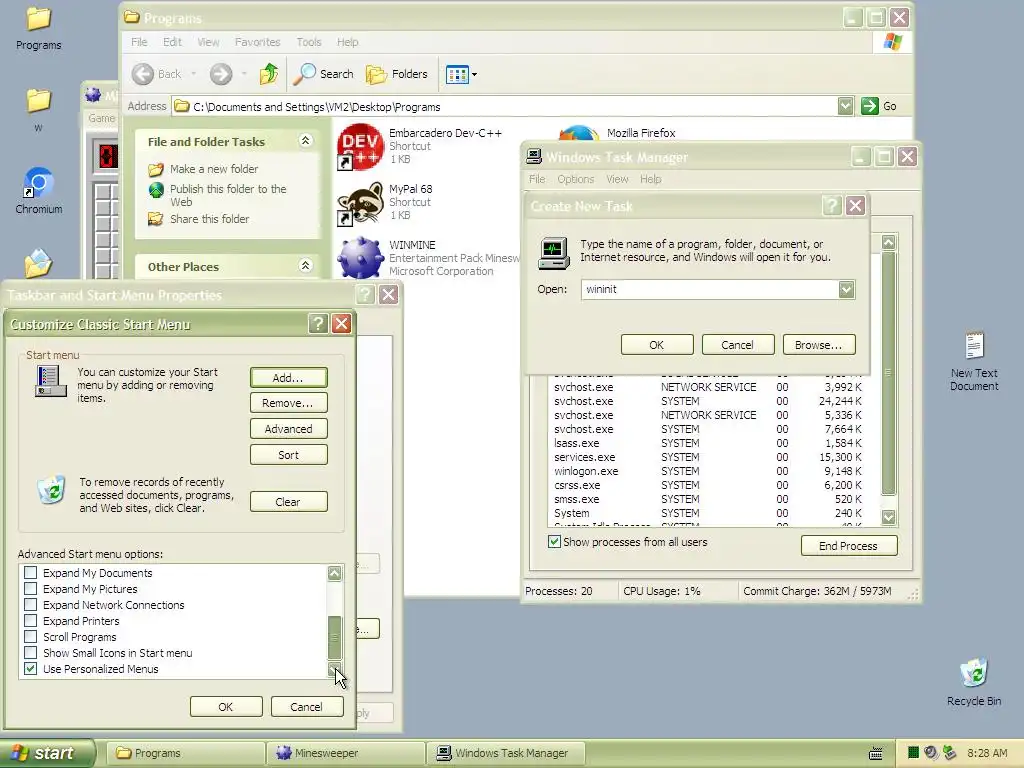The width and height of the screenshot is (1024, 768).
Task: Open the Open field dropdown in Create New Task
Action: pyautogui.click(x=846, y=289)
